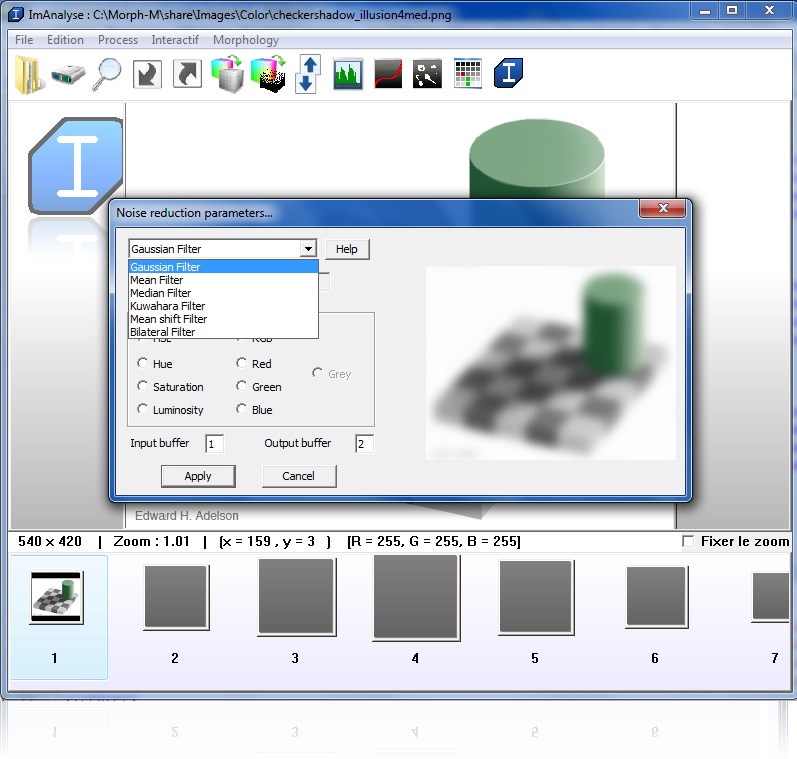The width and height of the screenshot is (797, 759).
Task: Open the Morphology menu
Action: [x=246, y=40]
